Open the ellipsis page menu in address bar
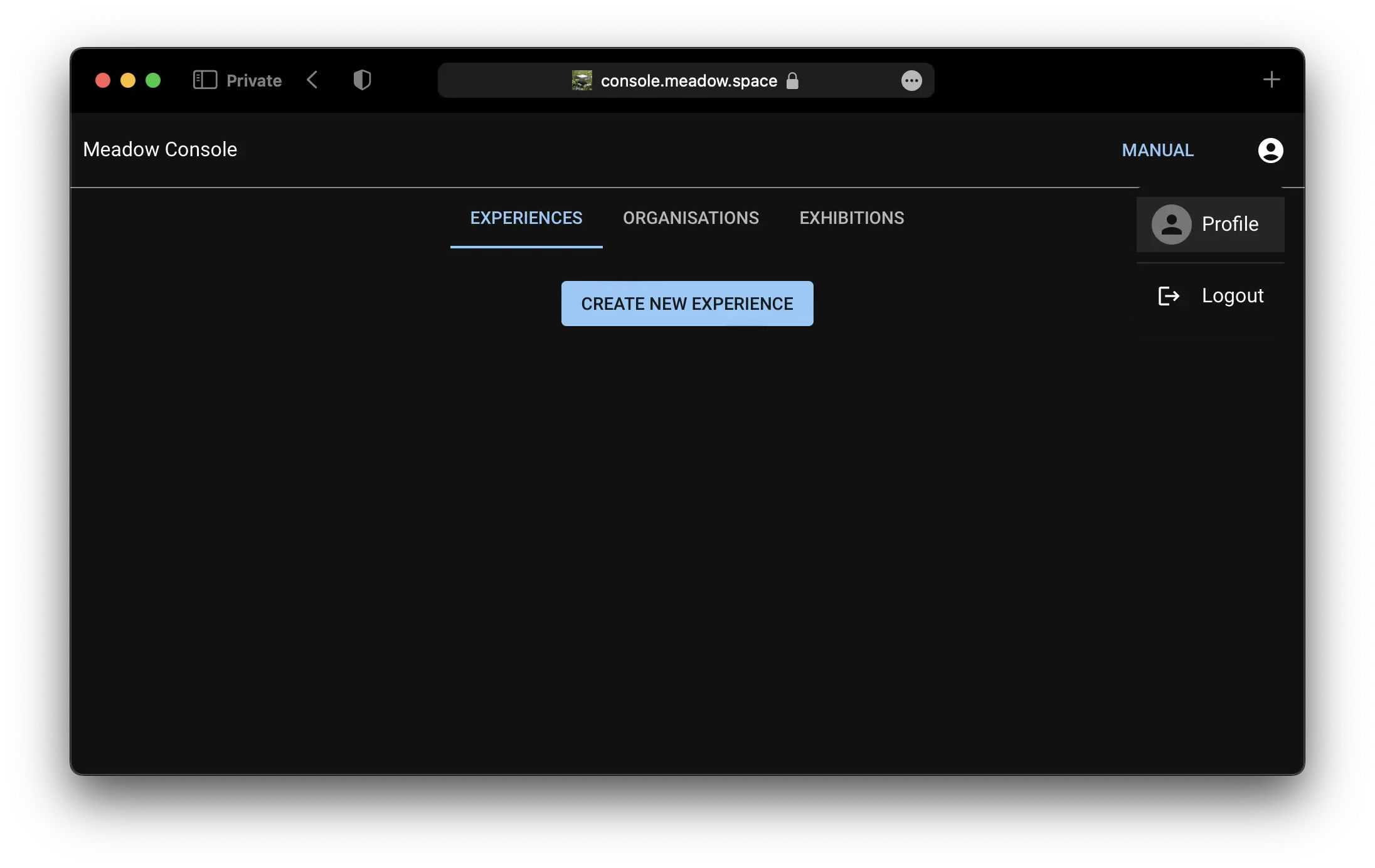This screenshot has height=868, width=1375. click(911, 80)
